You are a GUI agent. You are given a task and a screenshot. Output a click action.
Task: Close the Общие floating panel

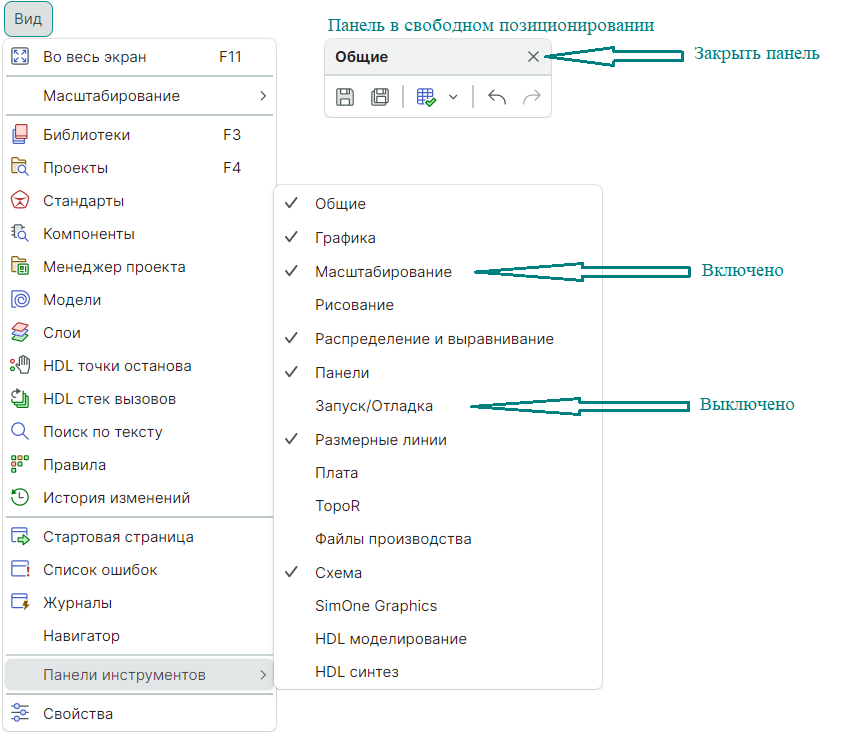pyautogui.click(x=533, y=57)
